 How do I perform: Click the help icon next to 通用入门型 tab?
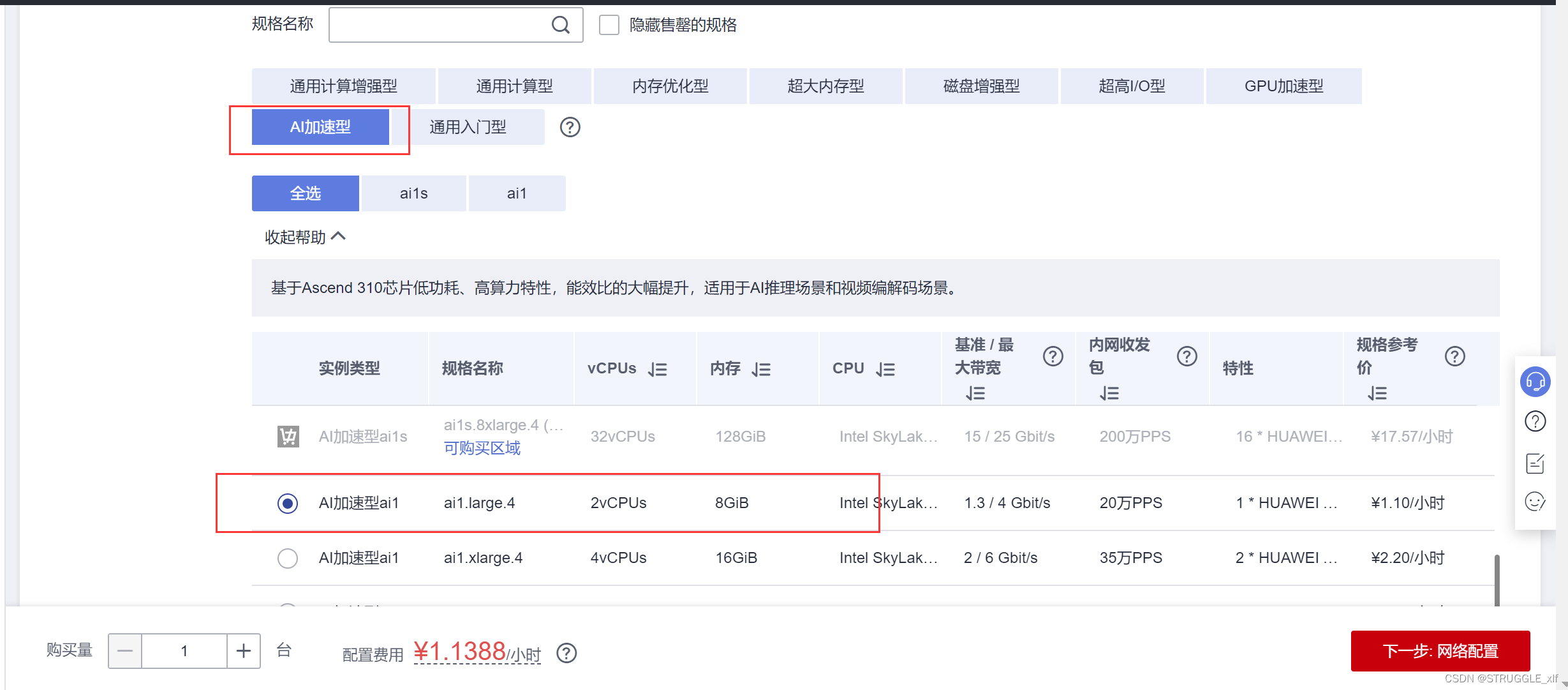[x=570, y=127]
